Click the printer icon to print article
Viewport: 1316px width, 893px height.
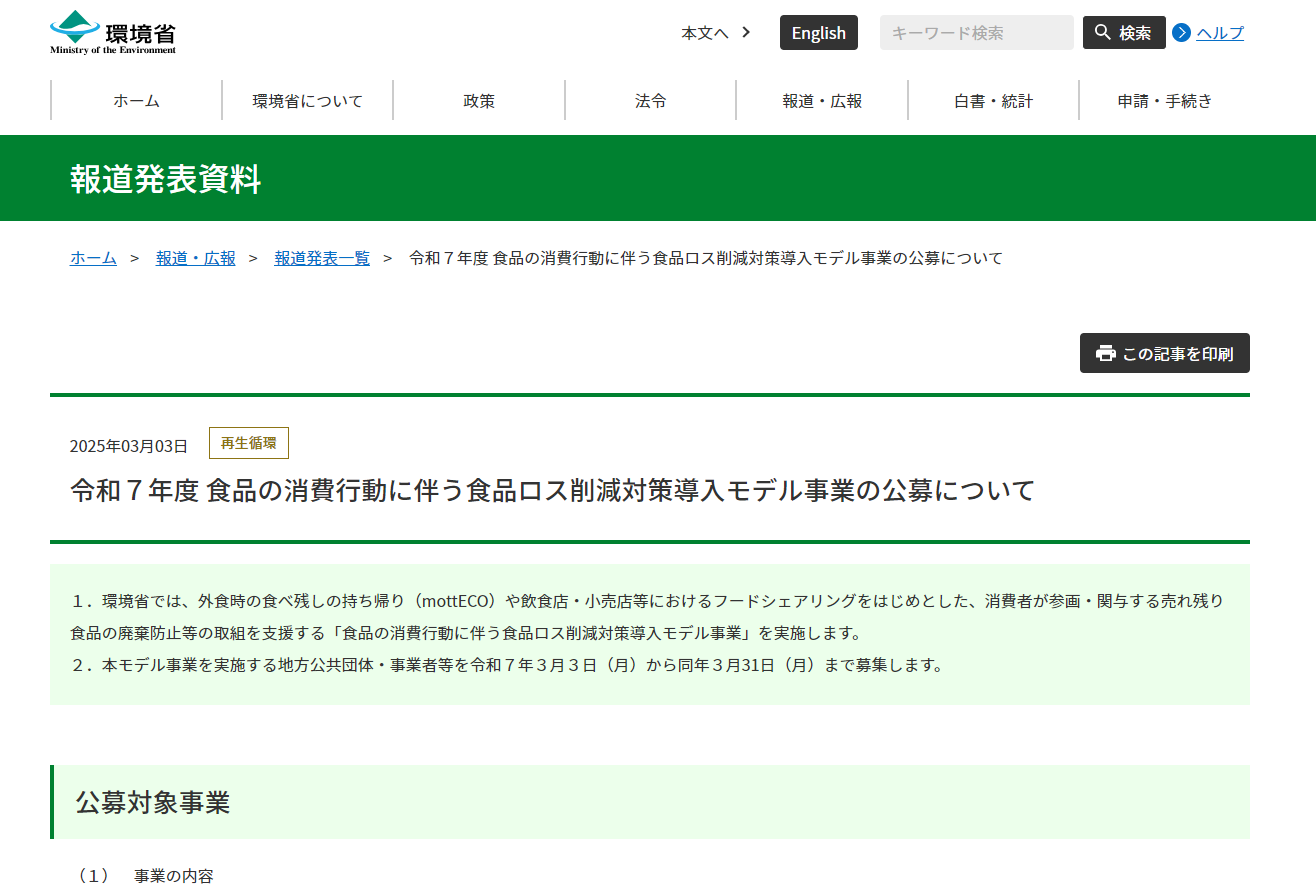(x=1105, y=354)
